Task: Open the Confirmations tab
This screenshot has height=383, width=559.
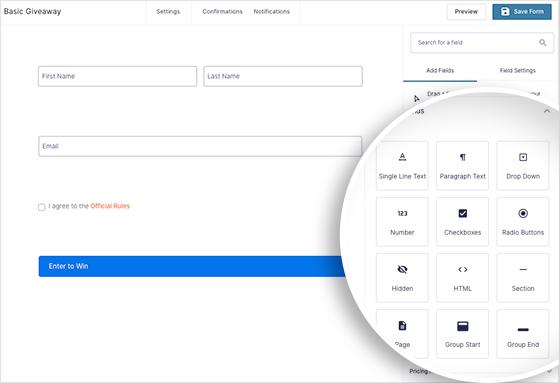Action: point(222,11)
